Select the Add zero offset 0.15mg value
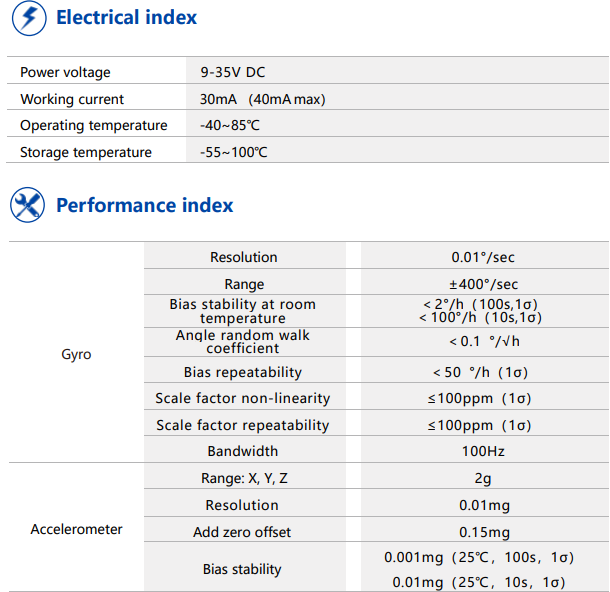Image resolution: width=610 pixels, height=592 pixels. [484, 532]
